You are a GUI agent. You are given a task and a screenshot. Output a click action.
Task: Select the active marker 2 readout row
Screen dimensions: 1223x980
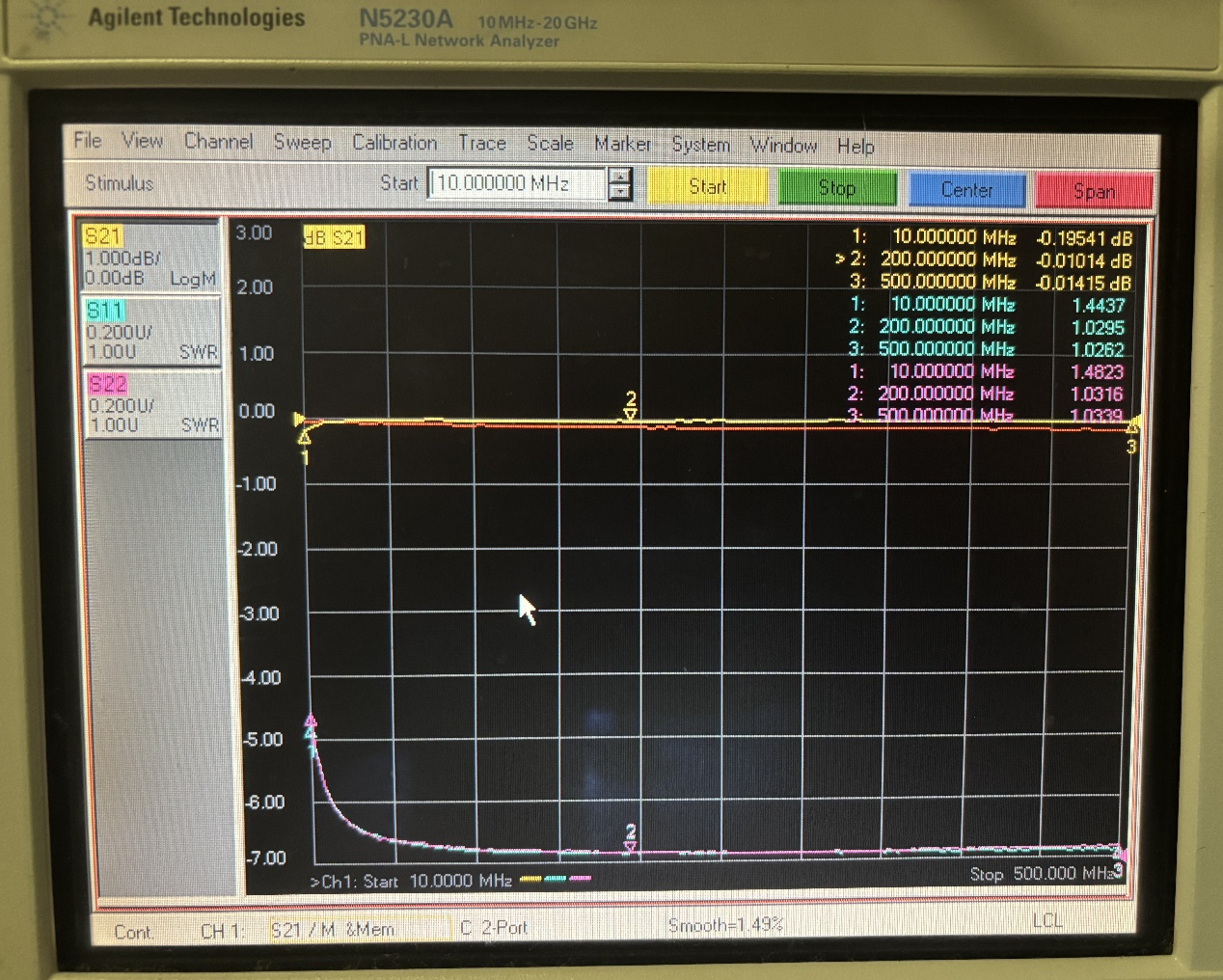coord(984,260)
